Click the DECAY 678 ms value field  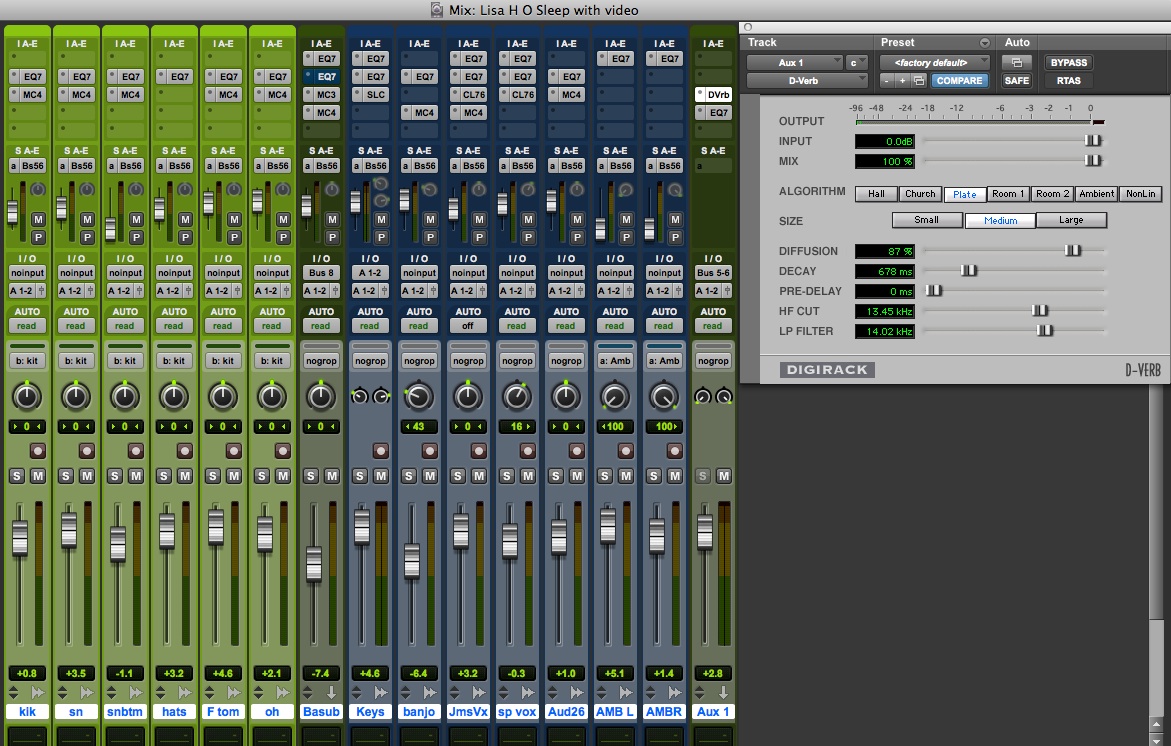pos(885,271)
